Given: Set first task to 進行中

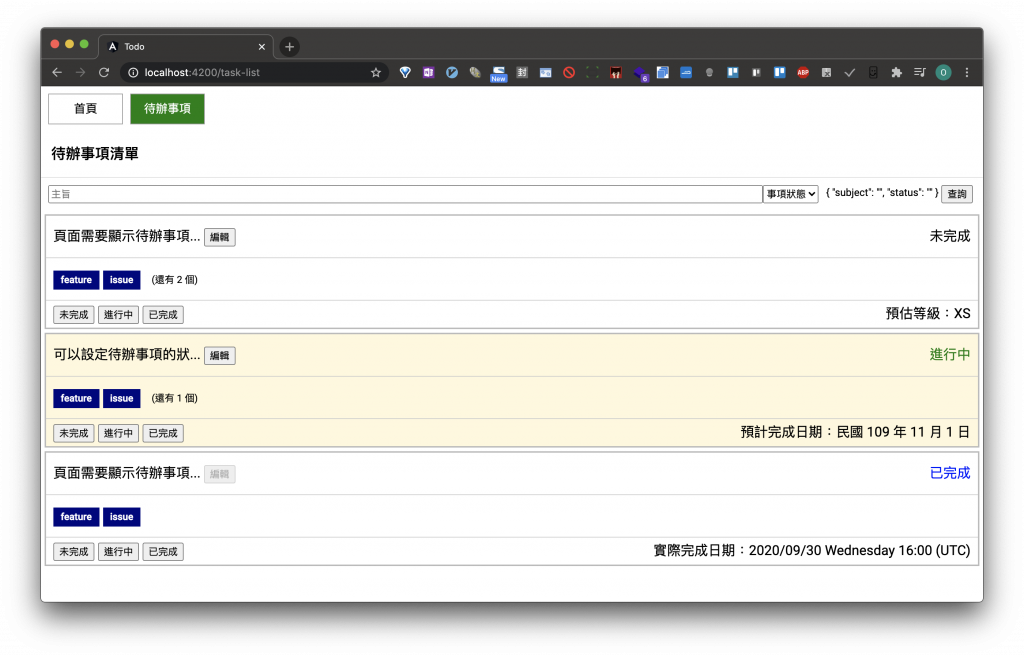Looking at the screenshot, I should click(118, 315).
